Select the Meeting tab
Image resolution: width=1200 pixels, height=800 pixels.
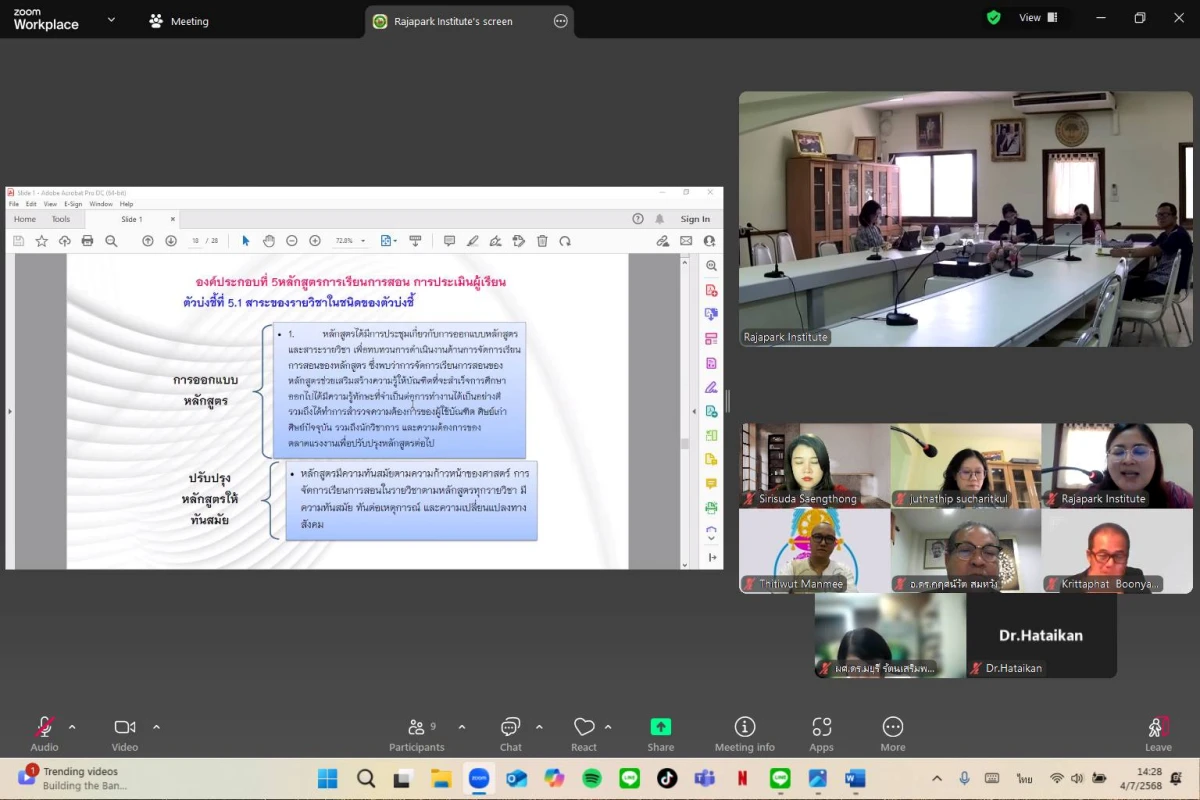179,21
